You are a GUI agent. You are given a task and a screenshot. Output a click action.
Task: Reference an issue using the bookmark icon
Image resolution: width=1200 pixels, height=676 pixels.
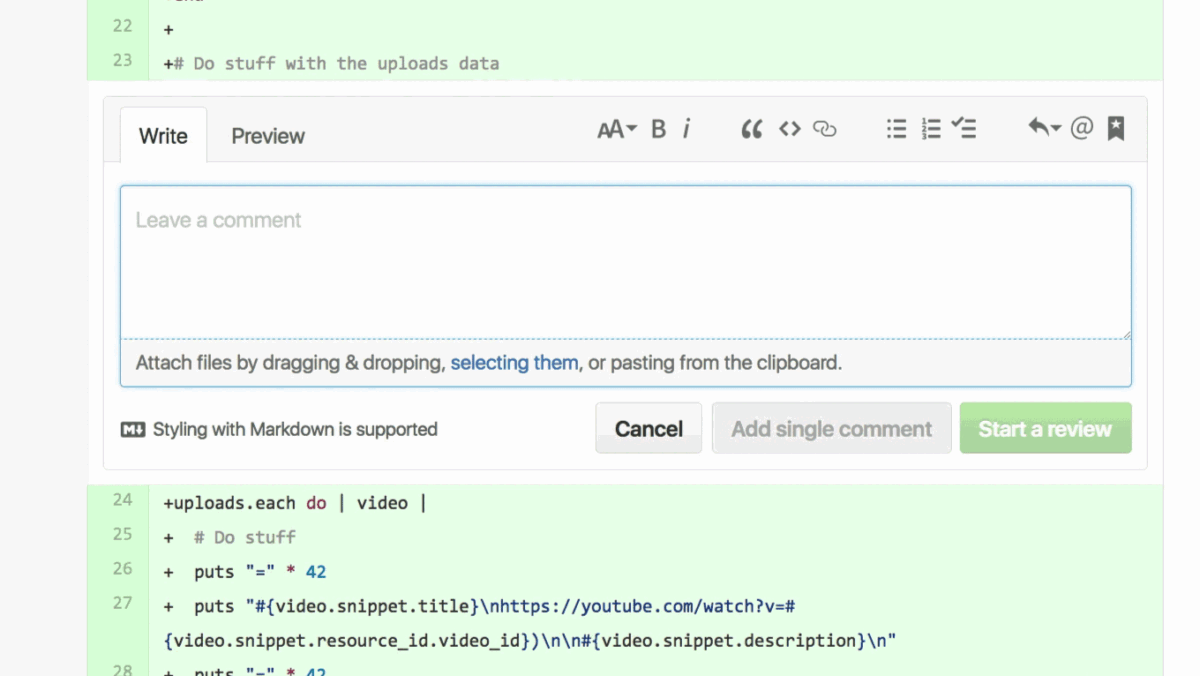pos(1115,128)
